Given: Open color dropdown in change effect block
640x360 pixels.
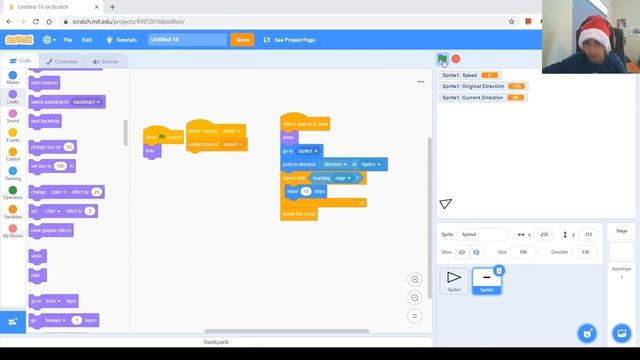Looking at the screenshot, I should [58, 192].
